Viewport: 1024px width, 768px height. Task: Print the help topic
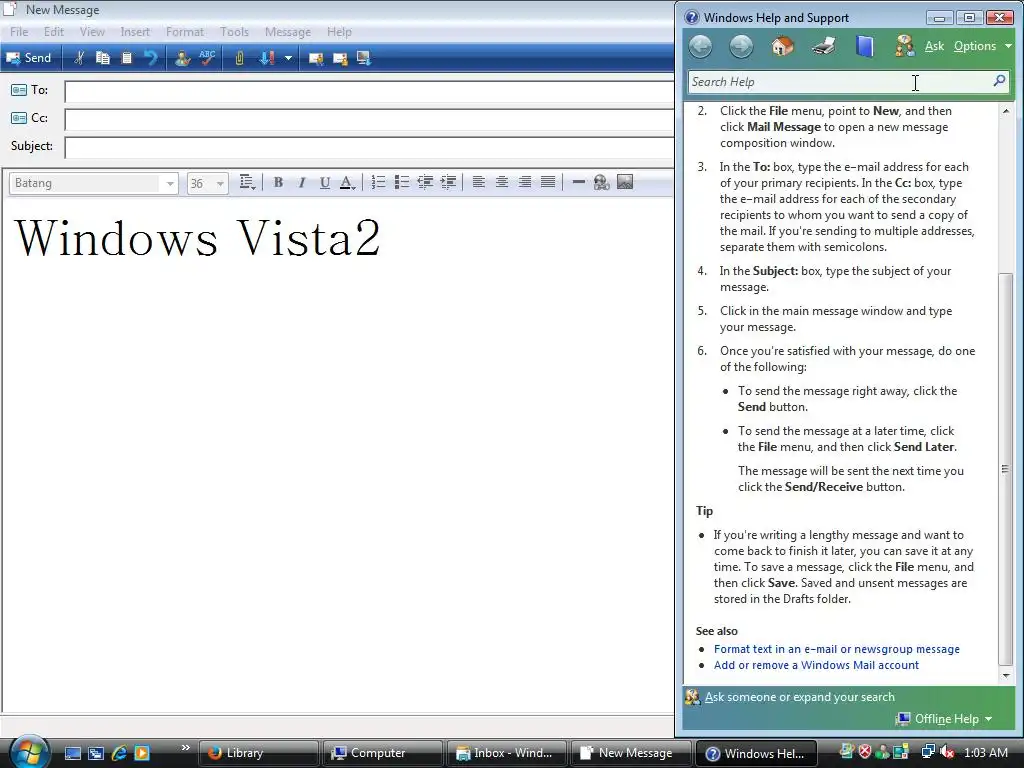tap(824, 46)
